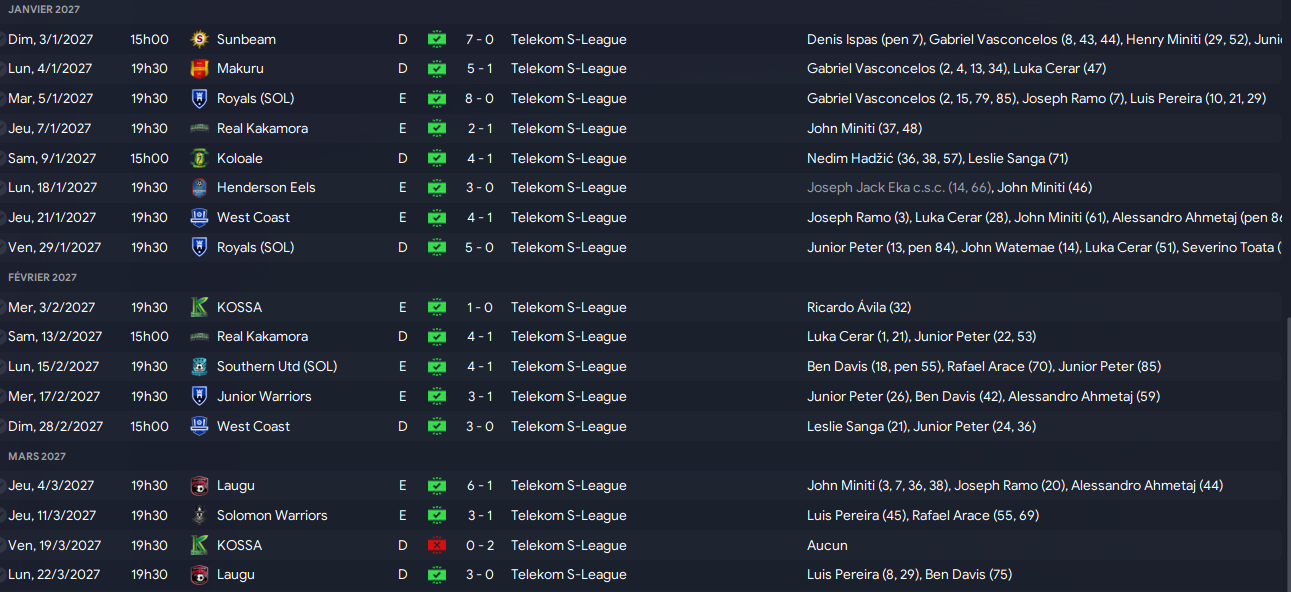The height and width of the screenshot is (592, 1291).
Task: Open the Laugu 6 - 1 match score
Action: coord(480,486)
